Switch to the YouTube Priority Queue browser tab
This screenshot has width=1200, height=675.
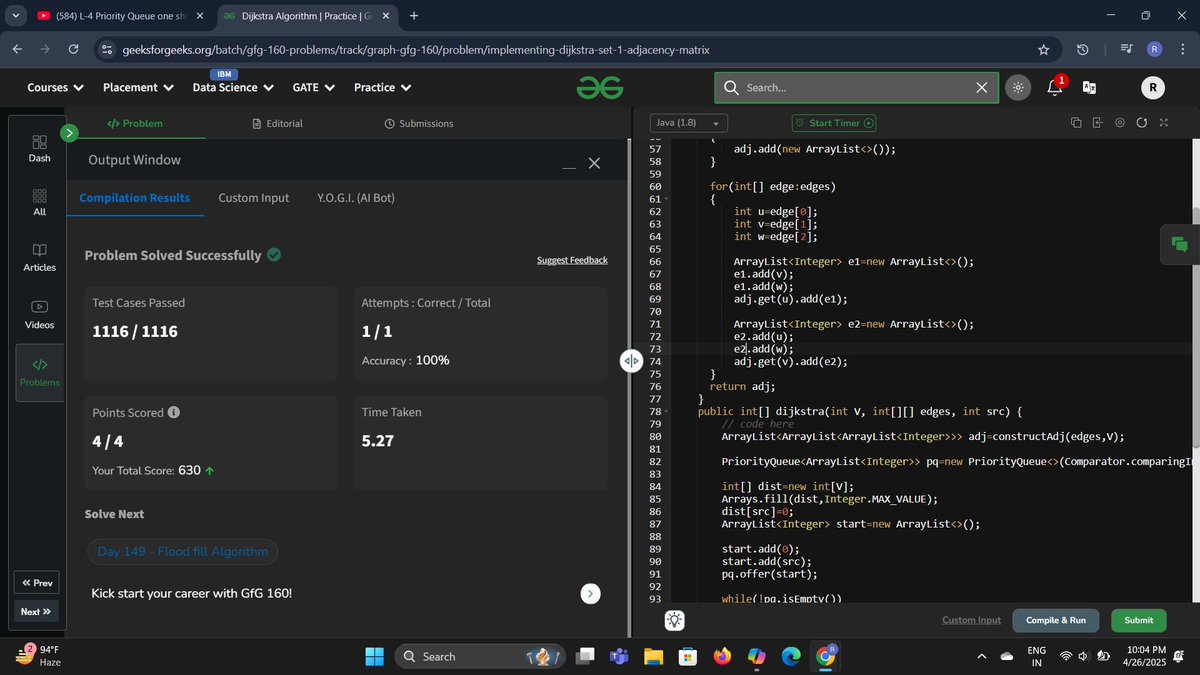pyautogui.click(x=120, y=15)
